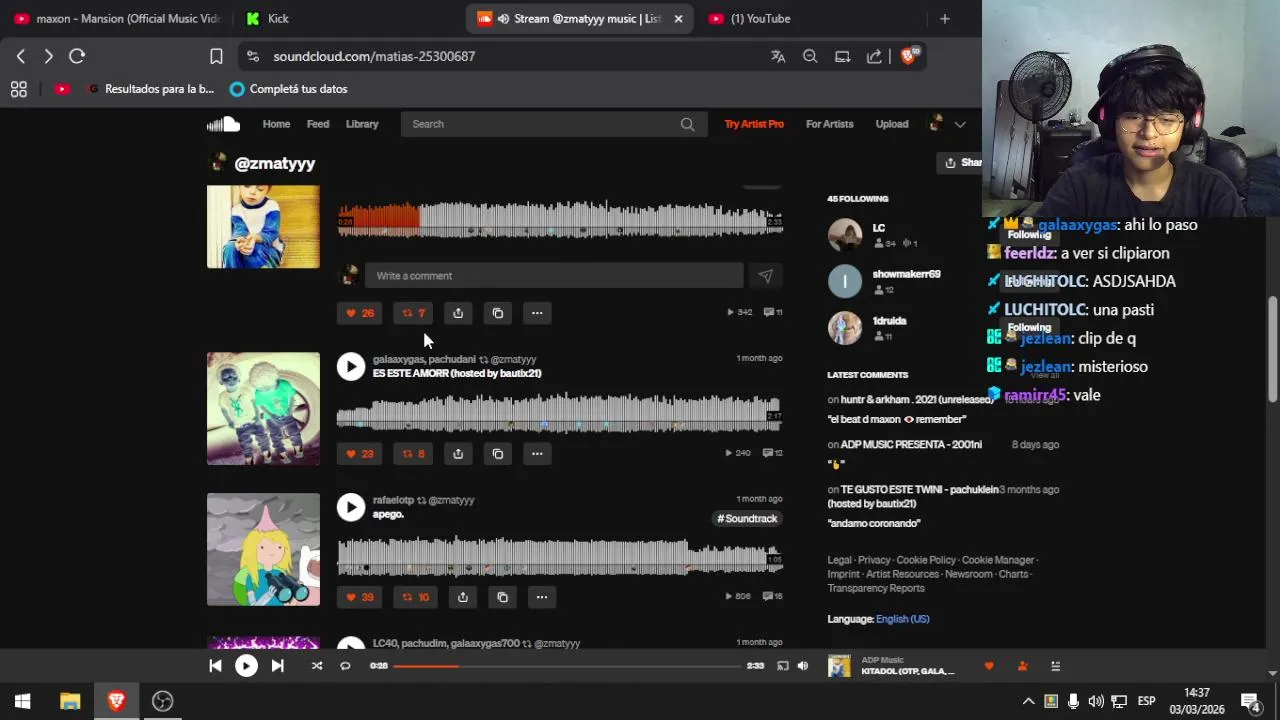Click the search magnifier icon in SoundCloud header
Viewport: 1280px width, 720px height.
(x=687, y=124)
